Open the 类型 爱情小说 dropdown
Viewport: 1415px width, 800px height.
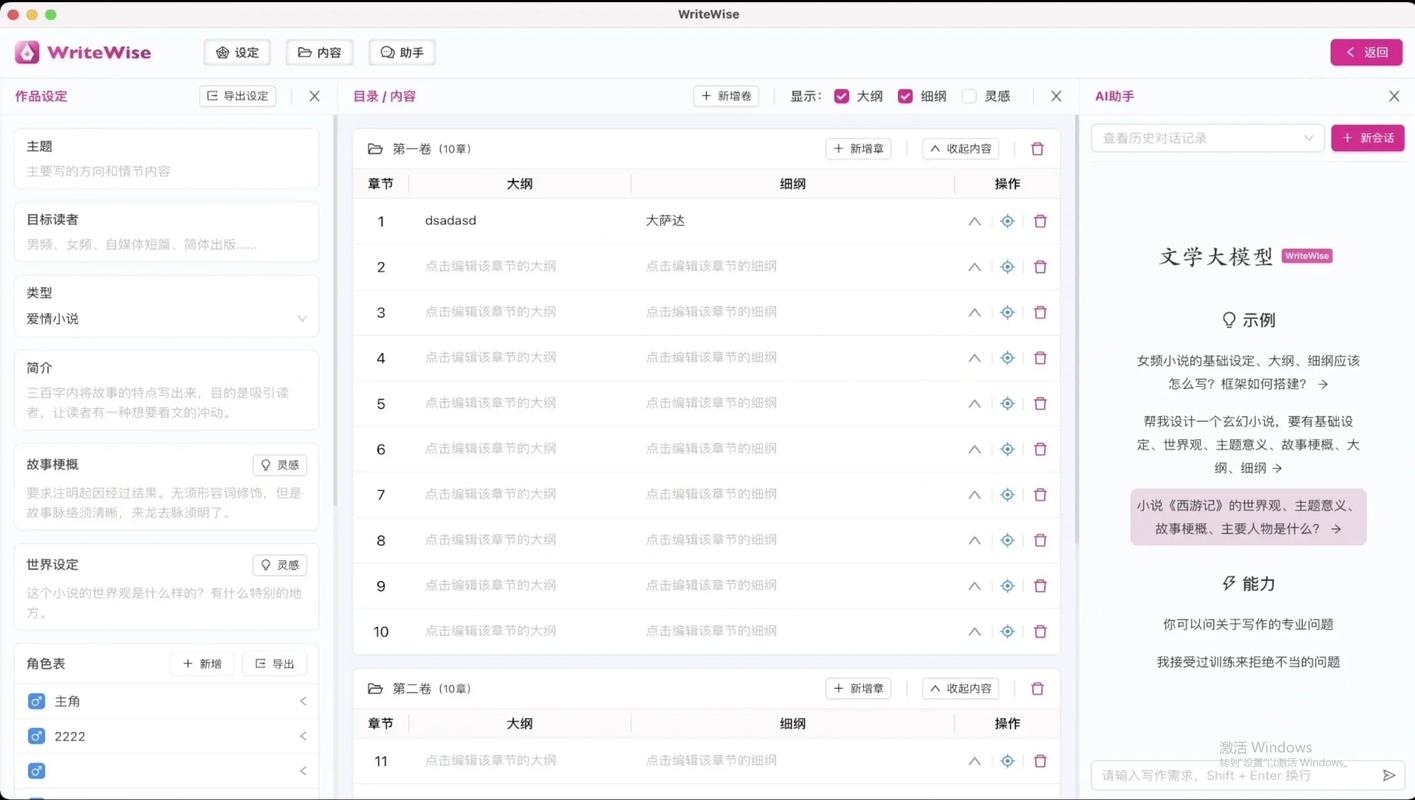click(x=167, y=318)
